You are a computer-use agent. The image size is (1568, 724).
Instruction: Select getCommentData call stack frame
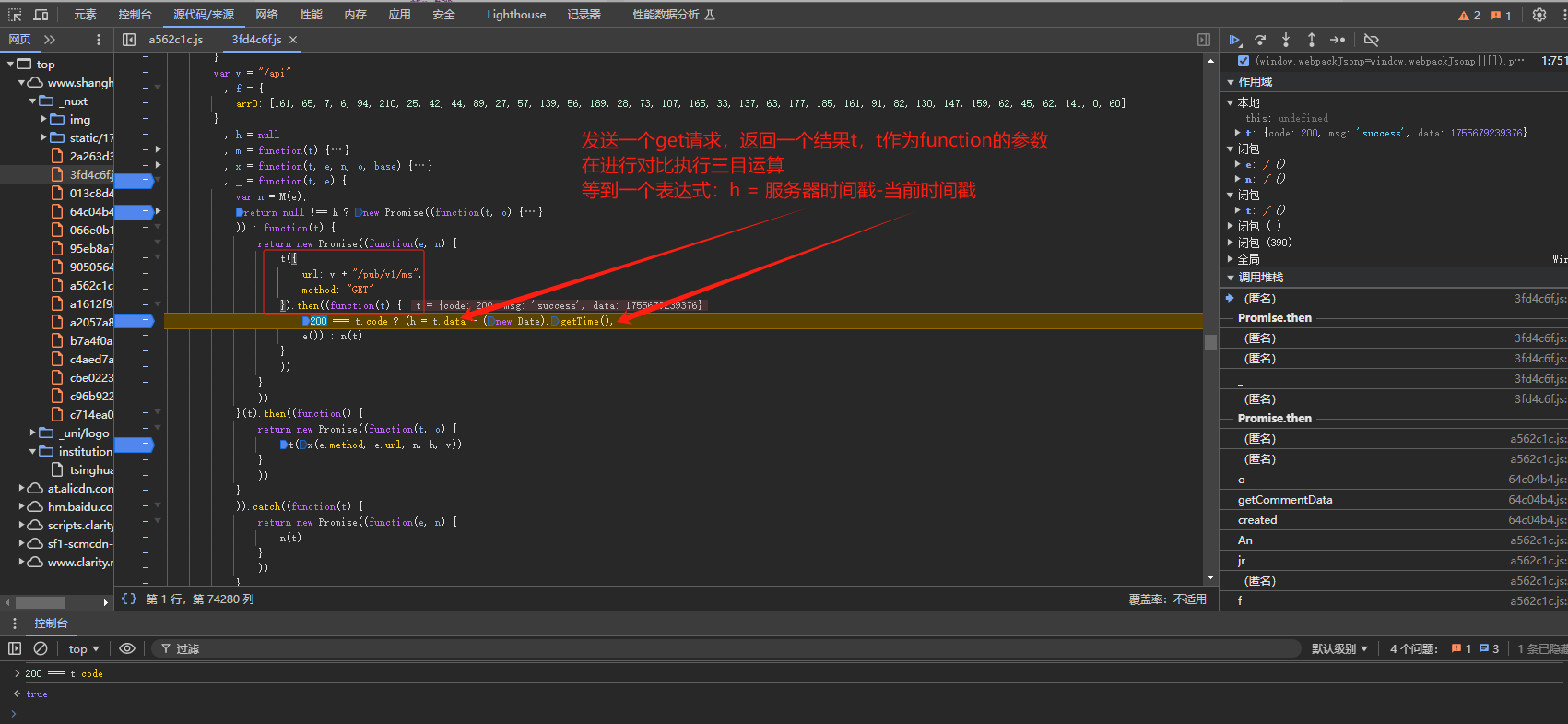tap(1394, 500)
